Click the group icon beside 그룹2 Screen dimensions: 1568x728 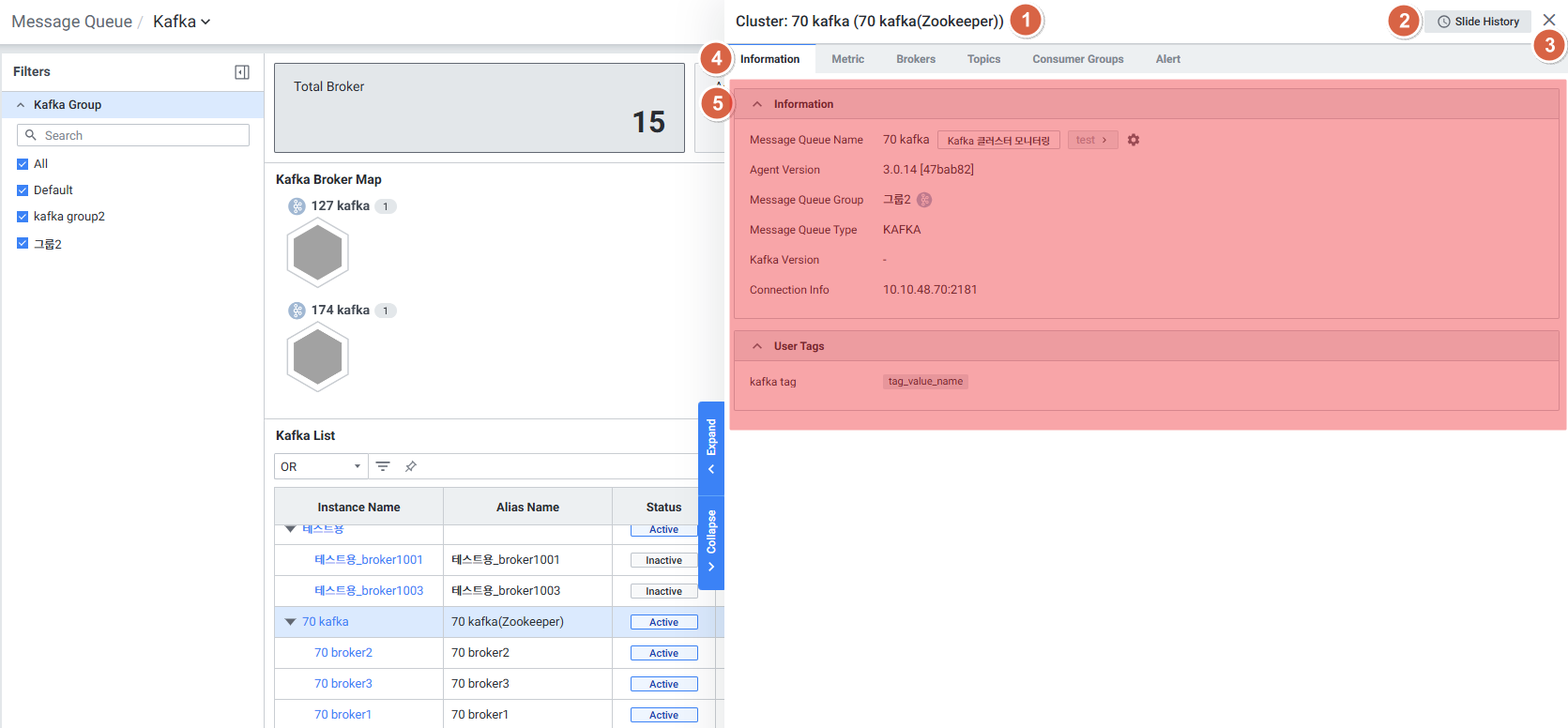tap(924, 200)
